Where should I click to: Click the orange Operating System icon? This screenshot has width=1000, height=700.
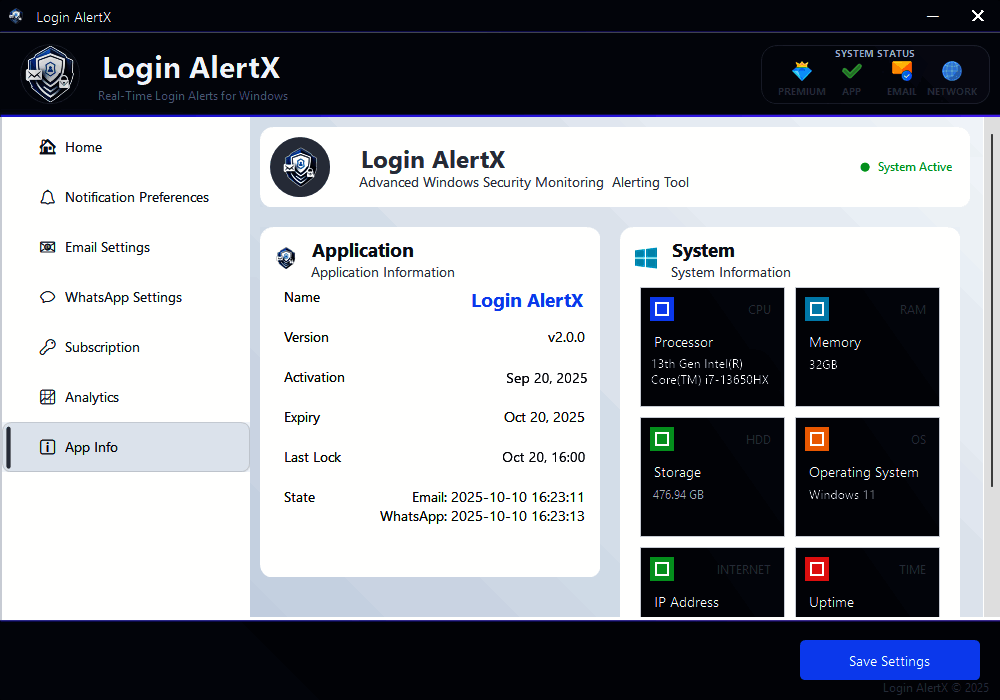point(817,439)
